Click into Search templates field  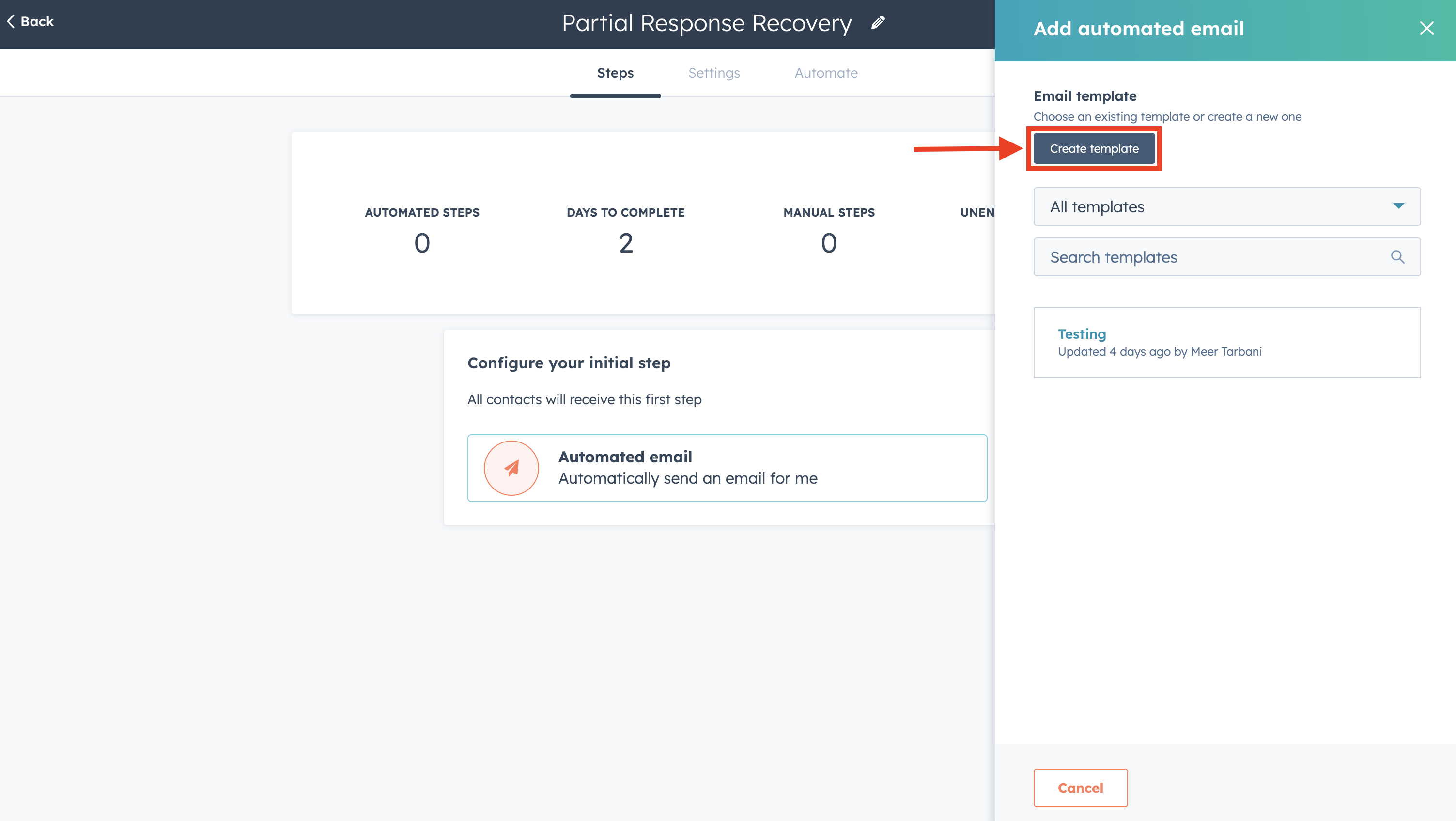point(1209,257)
